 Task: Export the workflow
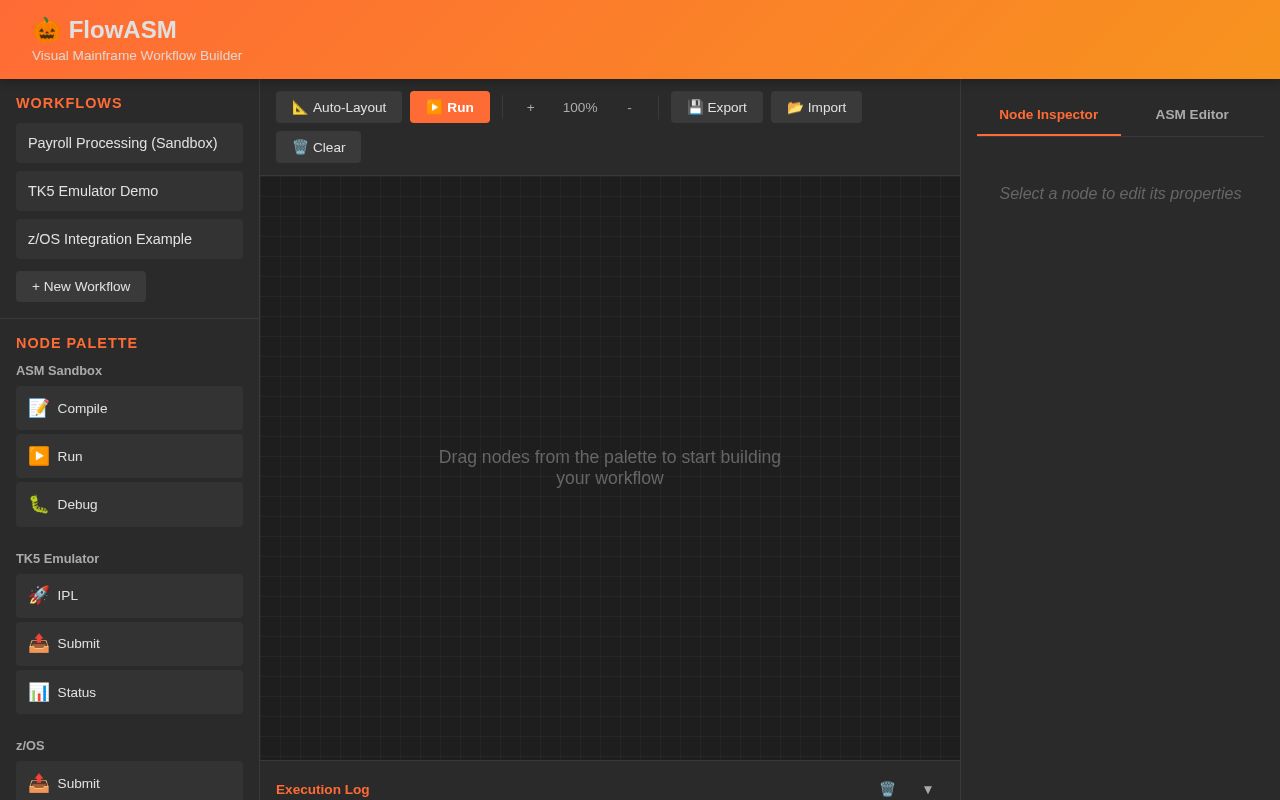[x=717, y=107]
